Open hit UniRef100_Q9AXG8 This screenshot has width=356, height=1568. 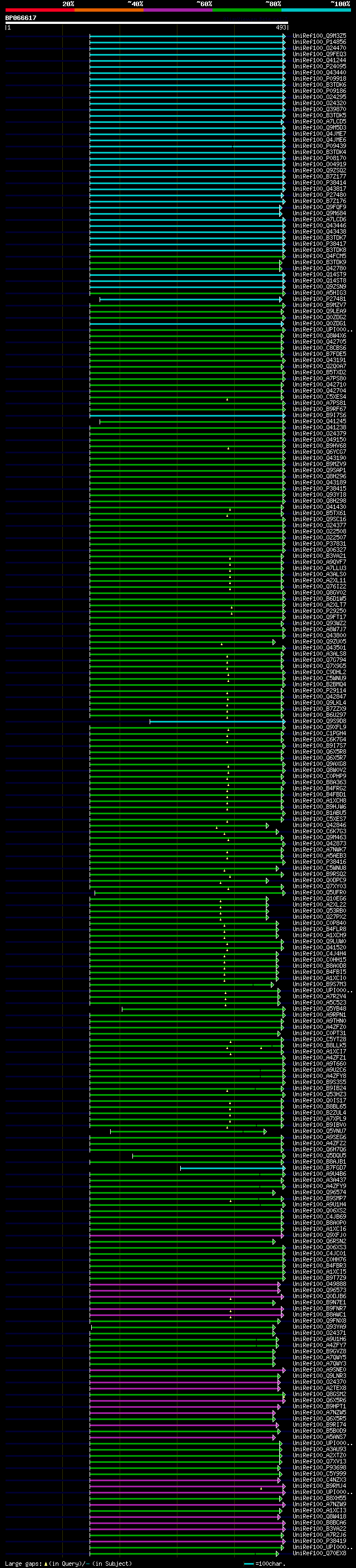(x=319, y=764)
